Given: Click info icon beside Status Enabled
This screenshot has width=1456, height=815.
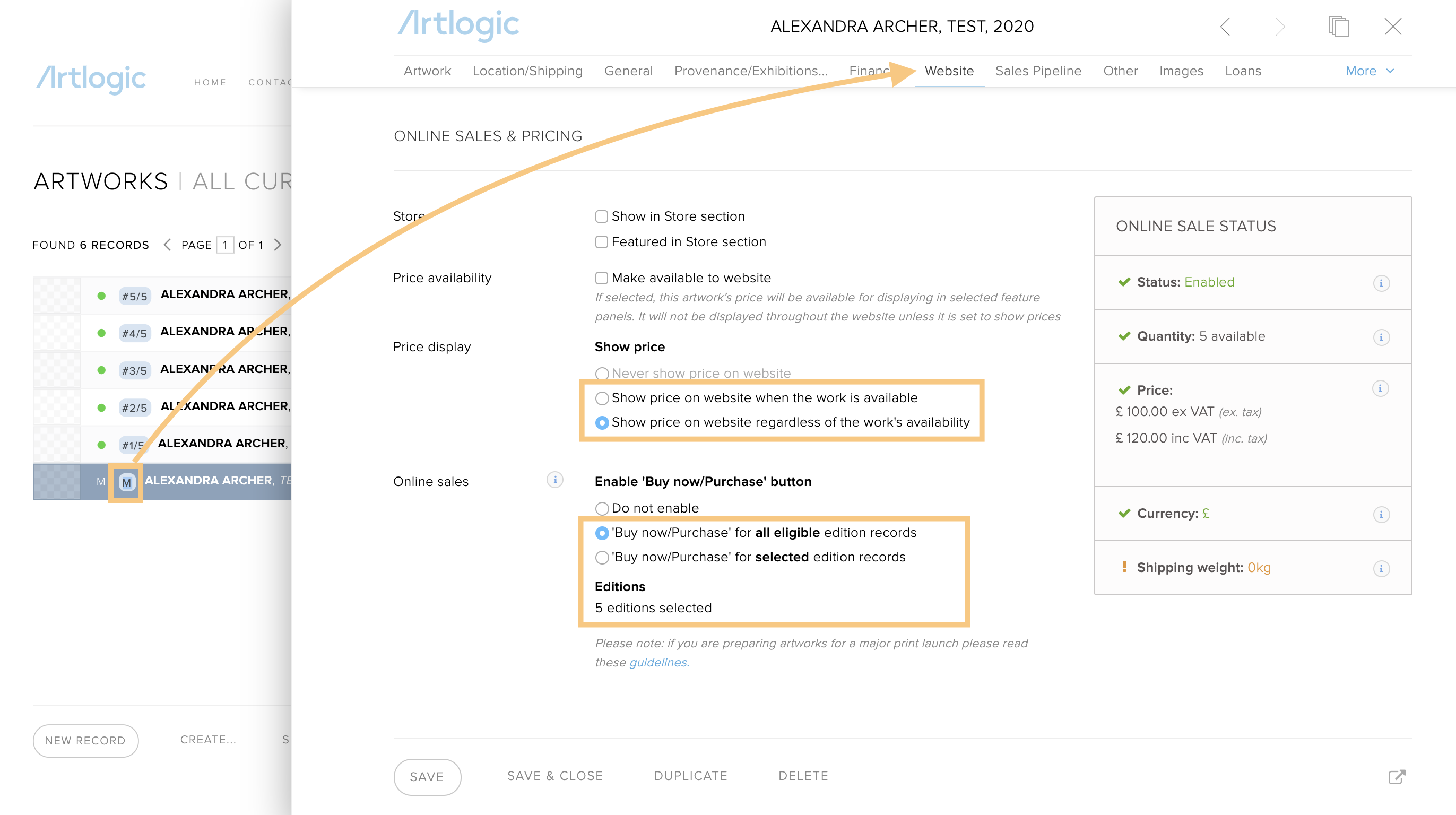Looking at the screenshot, I should pos(1381,283).
